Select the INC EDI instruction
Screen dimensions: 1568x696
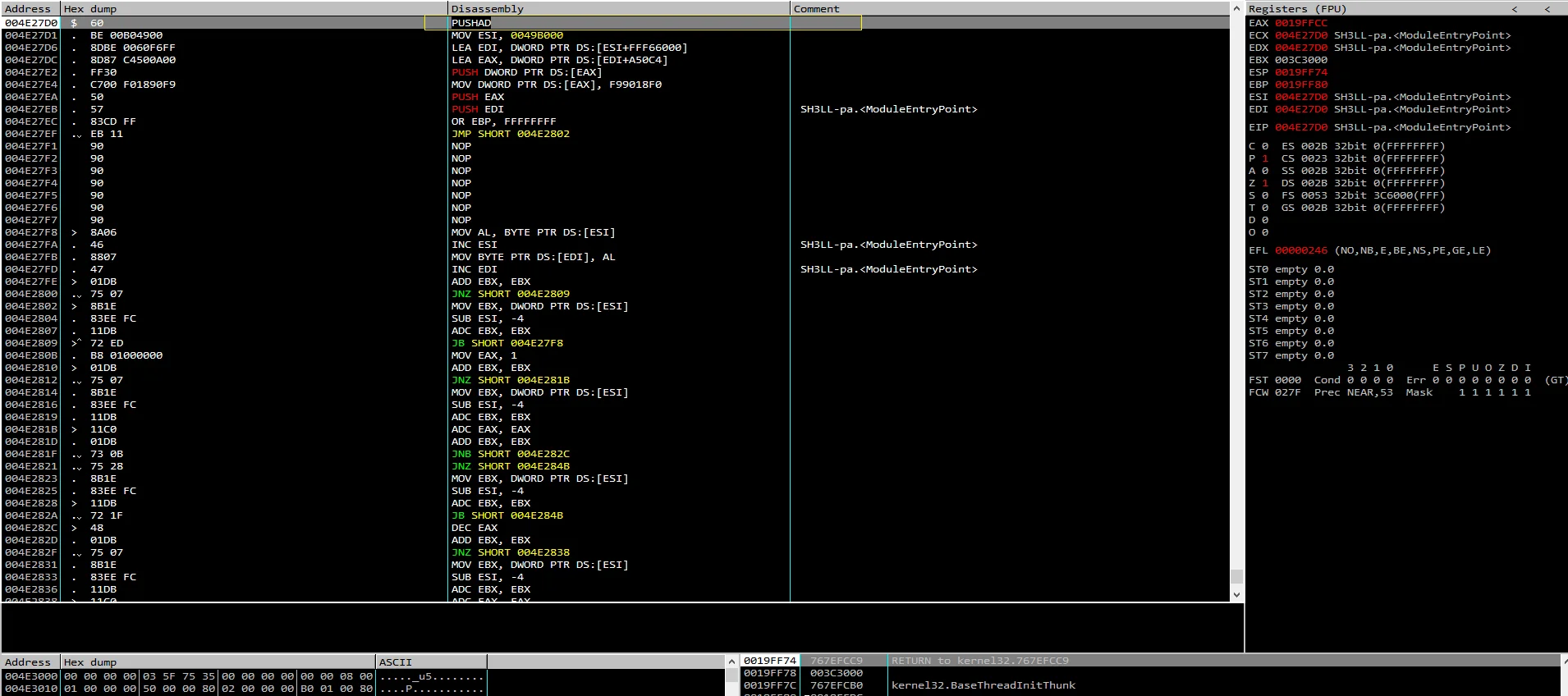(475, 269)
